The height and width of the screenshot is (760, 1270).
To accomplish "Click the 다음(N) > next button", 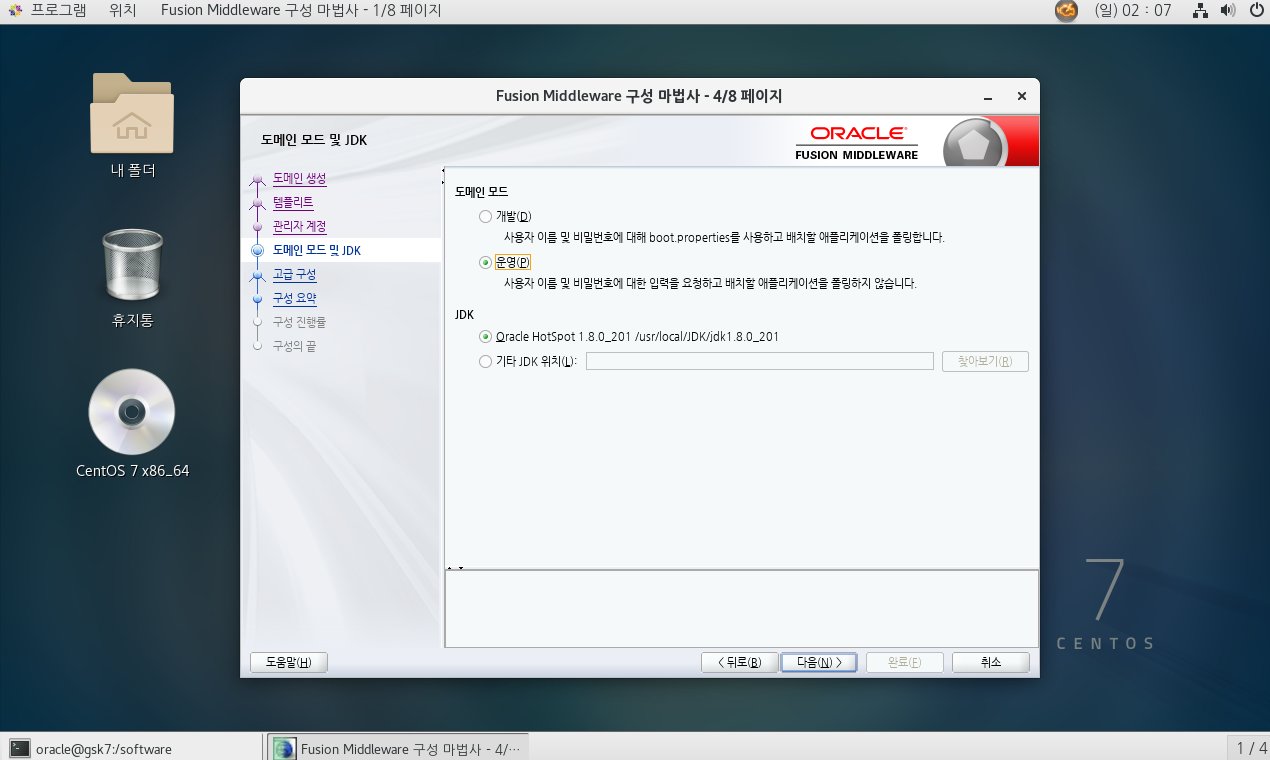I will pyautogui.click(x=818, y=662).
